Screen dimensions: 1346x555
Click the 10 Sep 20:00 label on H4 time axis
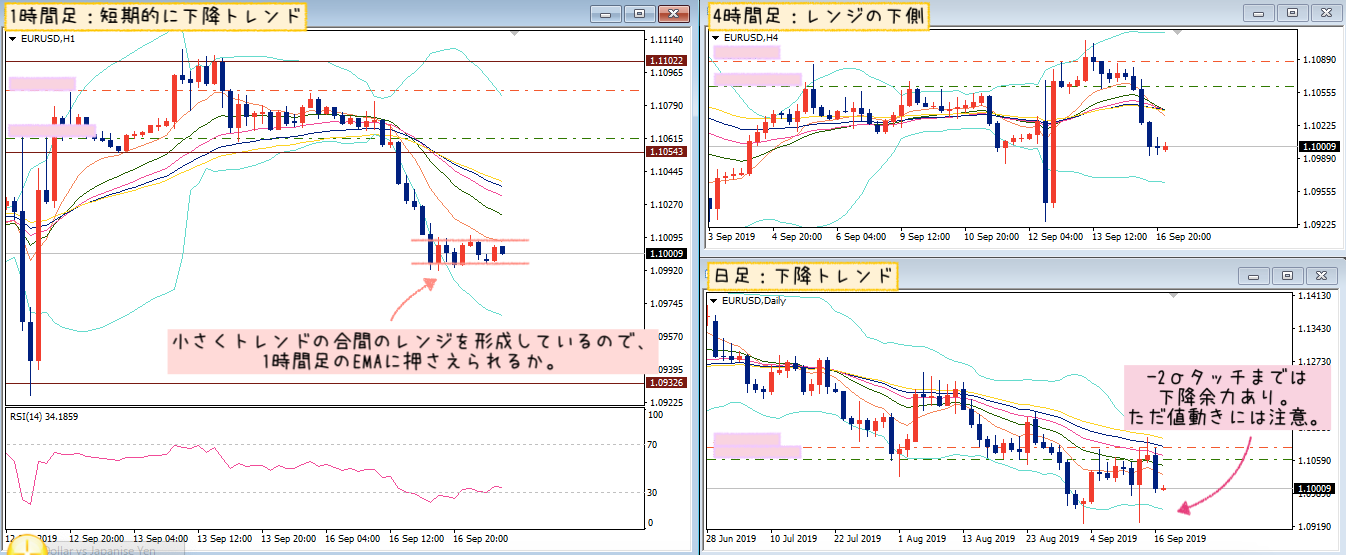coord(991,237)
